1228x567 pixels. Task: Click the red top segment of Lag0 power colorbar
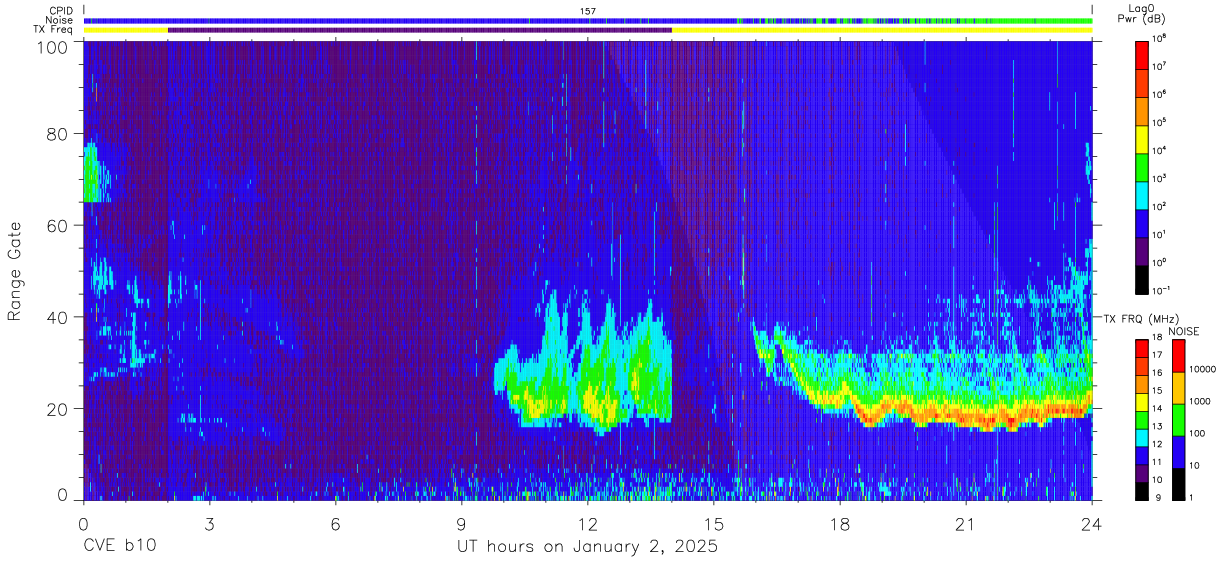click(x=1143, y=53)
